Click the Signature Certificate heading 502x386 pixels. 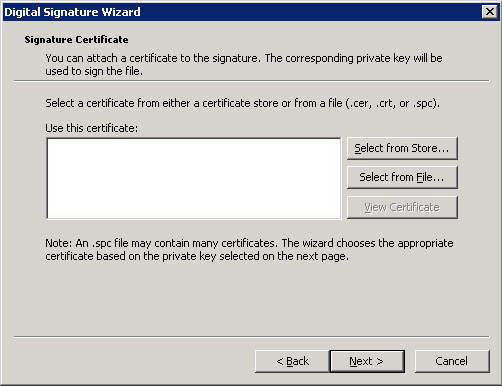tap(76, 40)
